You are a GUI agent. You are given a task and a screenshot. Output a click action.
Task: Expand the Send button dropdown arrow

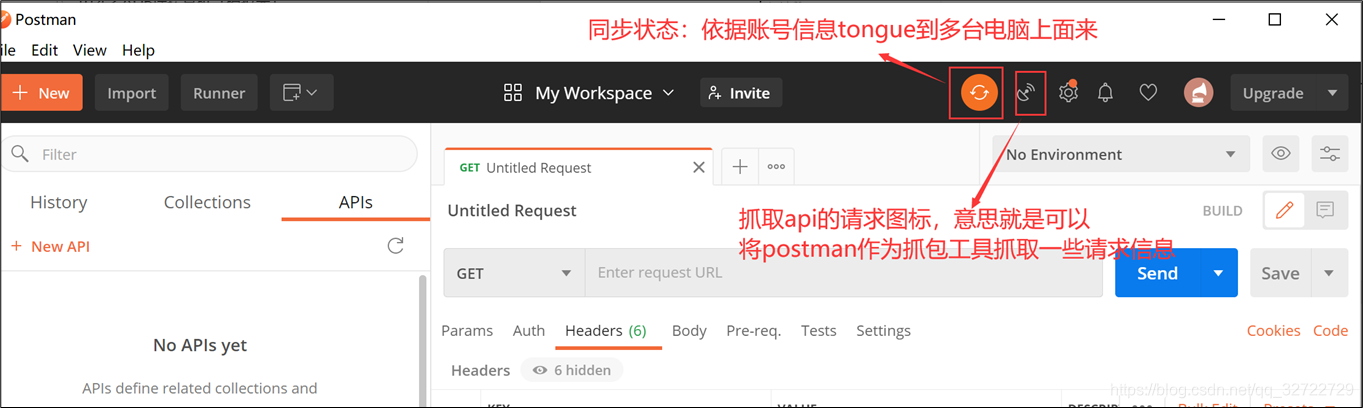(1218, 273)
